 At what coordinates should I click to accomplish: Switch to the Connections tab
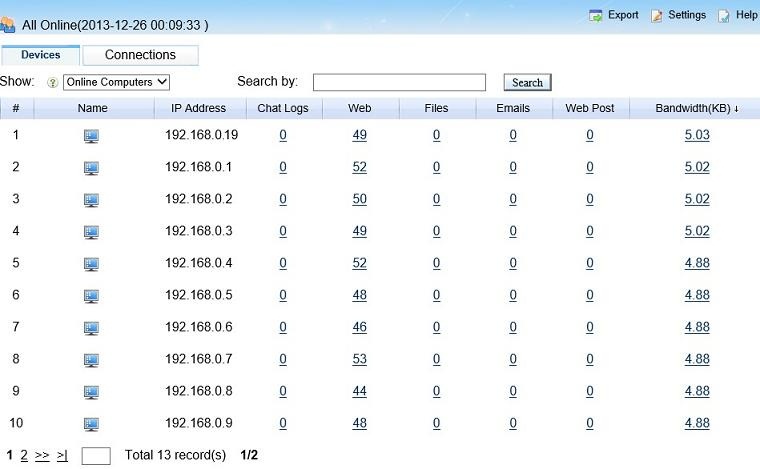point(141,55)
